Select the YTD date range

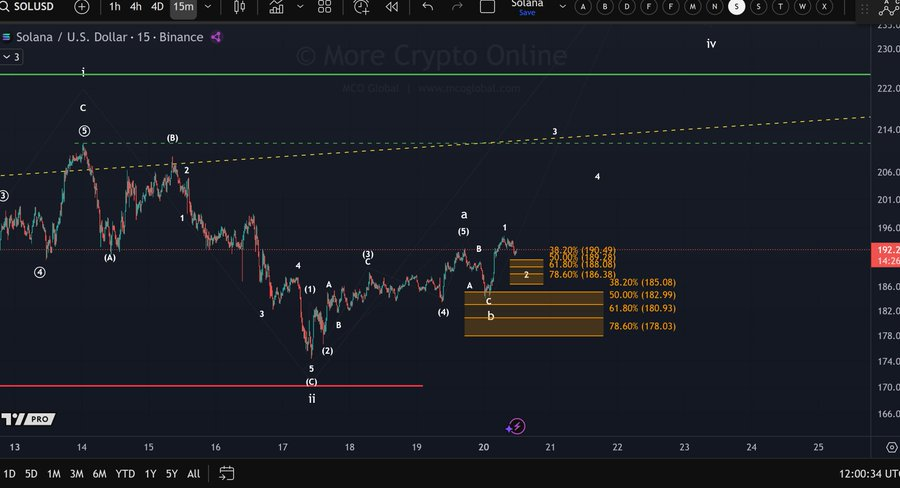click(125, 473)
